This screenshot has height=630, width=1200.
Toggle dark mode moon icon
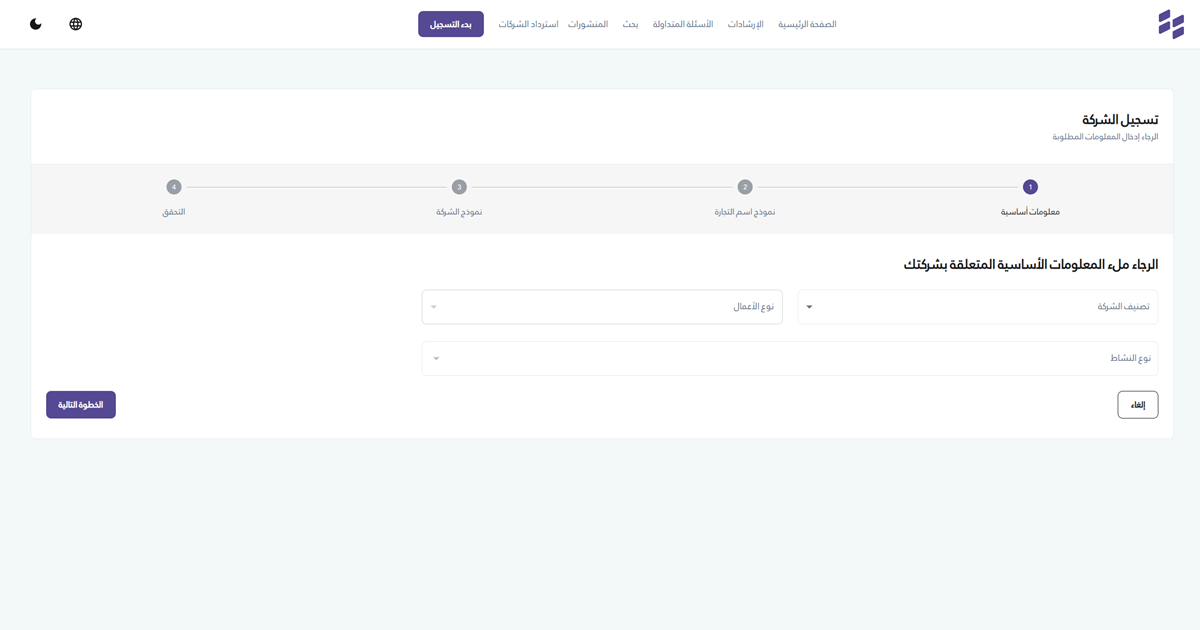click(x=36, y=24)
